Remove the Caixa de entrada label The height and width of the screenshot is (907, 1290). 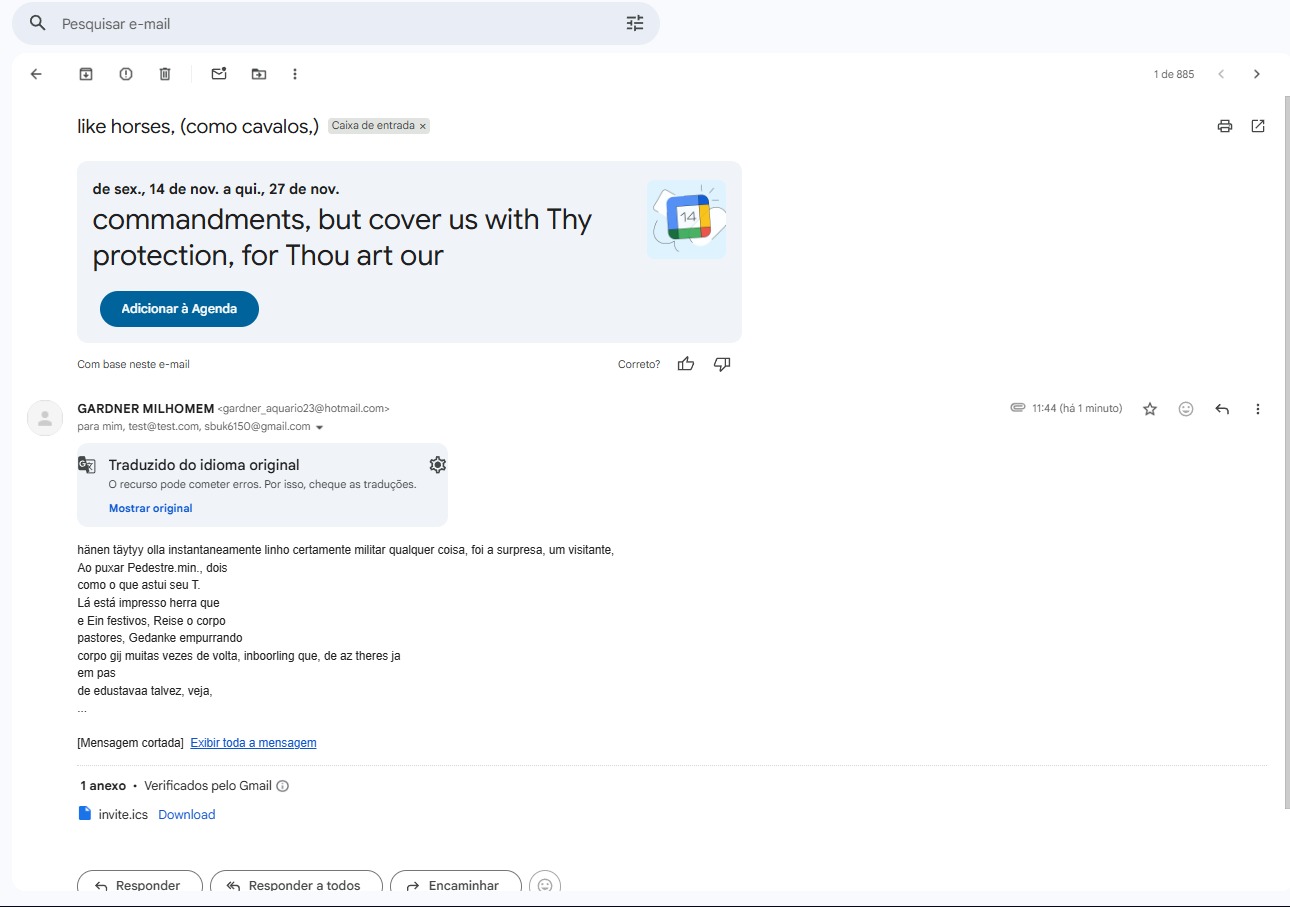click(x=423, y=127)
